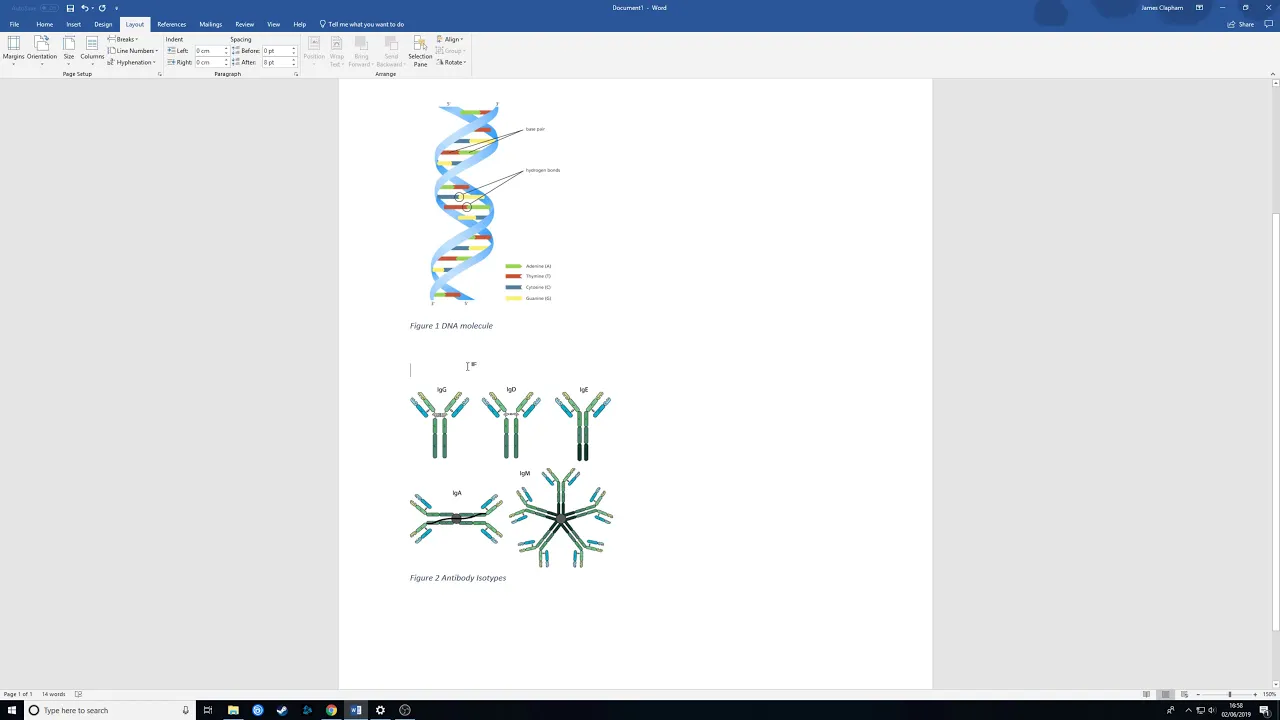Click the Share button

tap(1242, 24)
